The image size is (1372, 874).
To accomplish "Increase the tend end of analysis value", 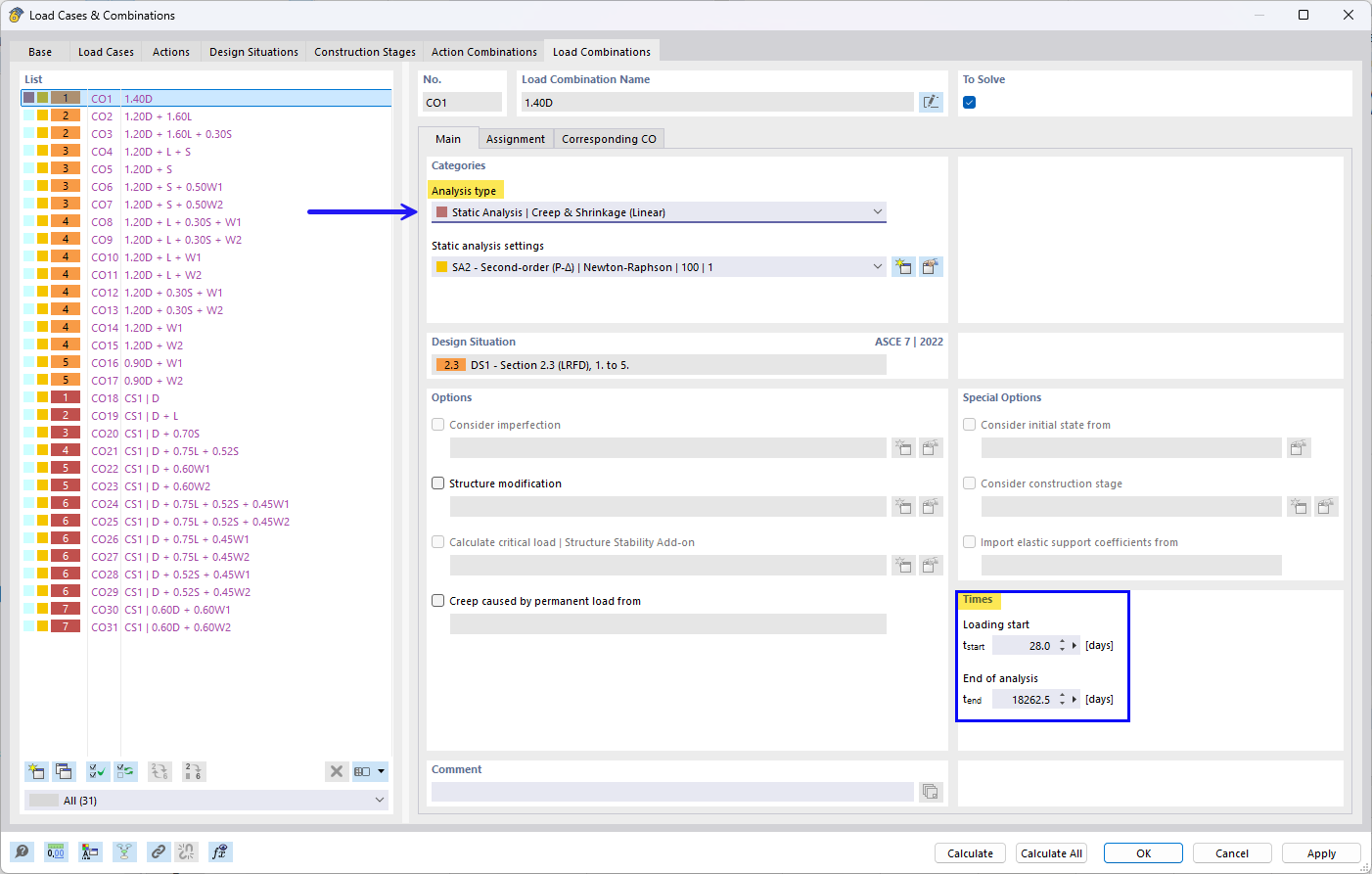I will click(x=1063, y=696).
